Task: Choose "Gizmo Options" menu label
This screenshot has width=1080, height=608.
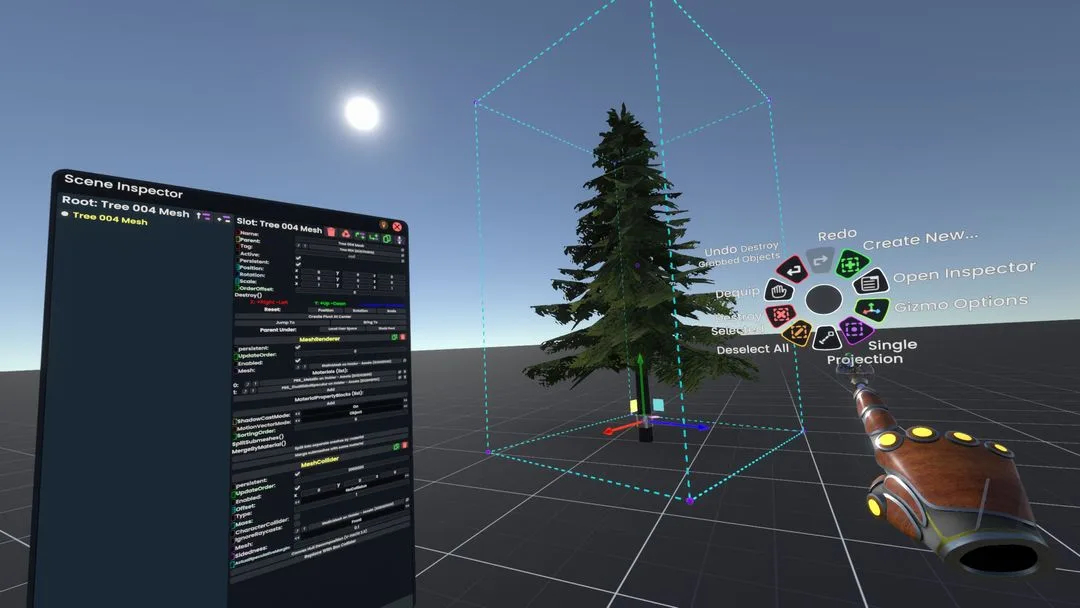Action: coord(962,304)
